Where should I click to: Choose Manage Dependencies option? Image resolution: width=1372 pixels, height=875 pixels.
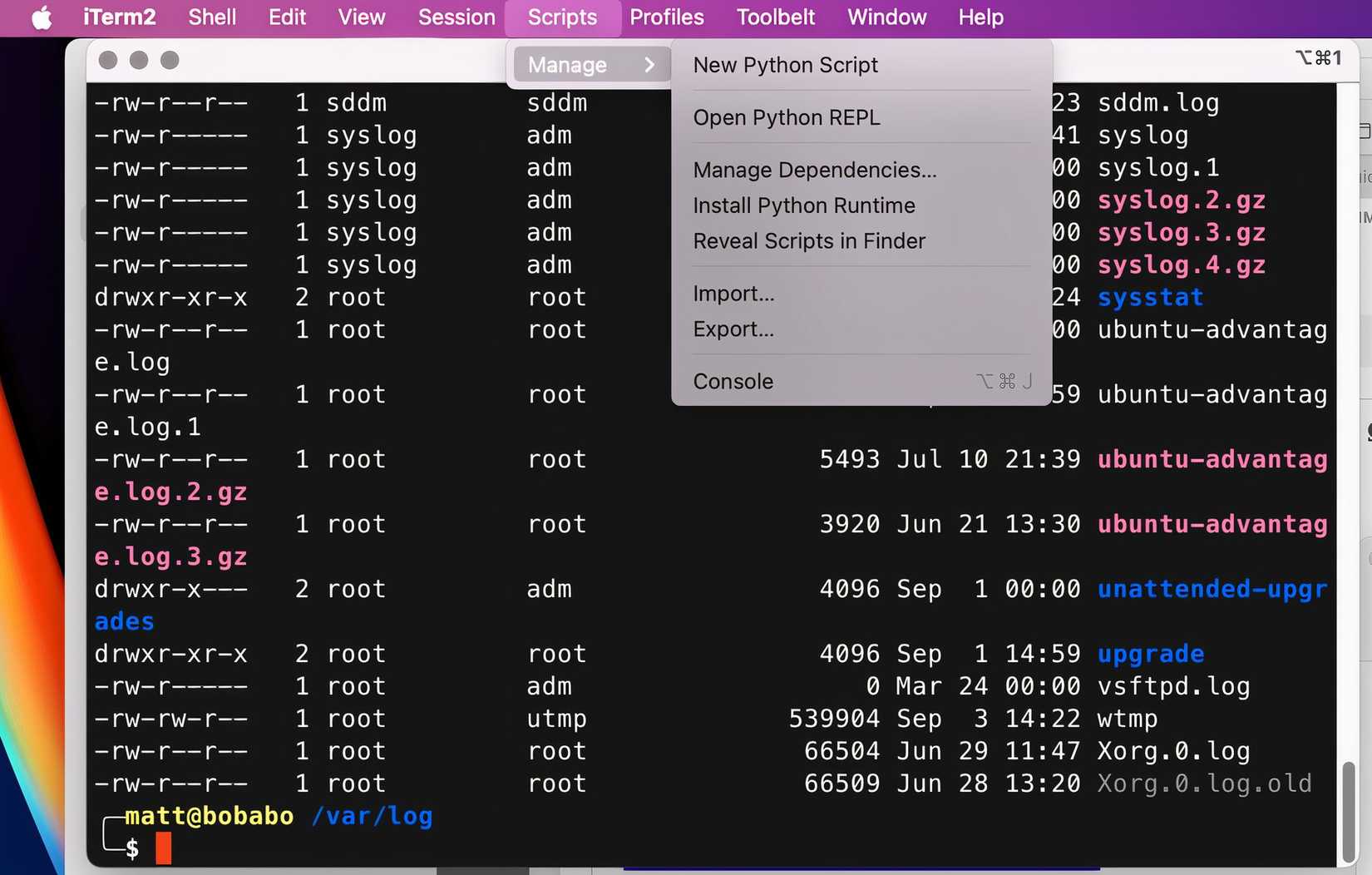814,170
